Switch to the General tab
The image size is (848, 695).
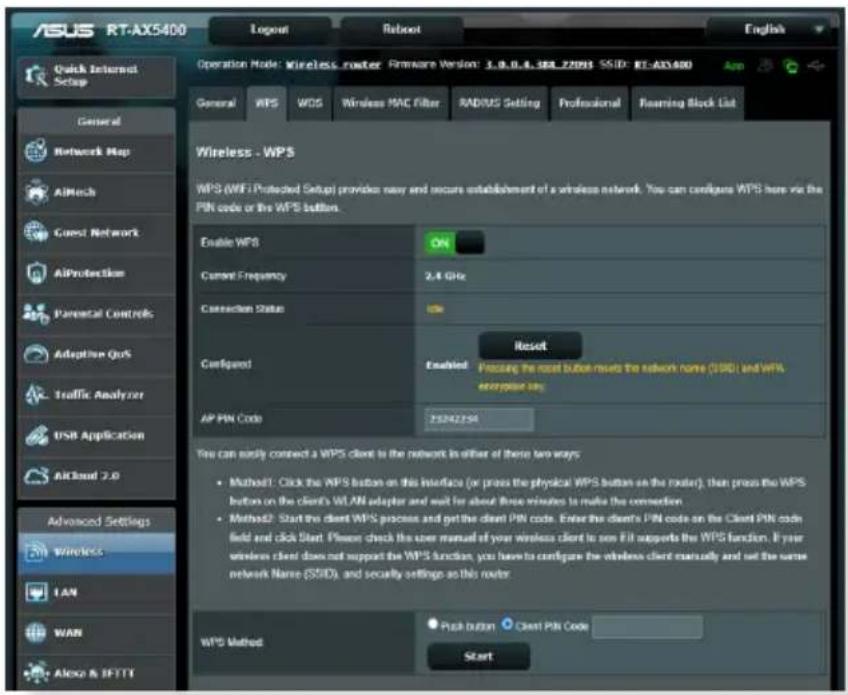(216, 103)
